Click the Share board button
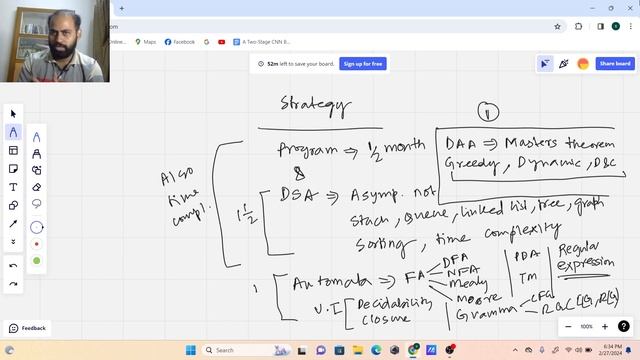This screenshot has width=640, height=360. click(x=615, y=64)
